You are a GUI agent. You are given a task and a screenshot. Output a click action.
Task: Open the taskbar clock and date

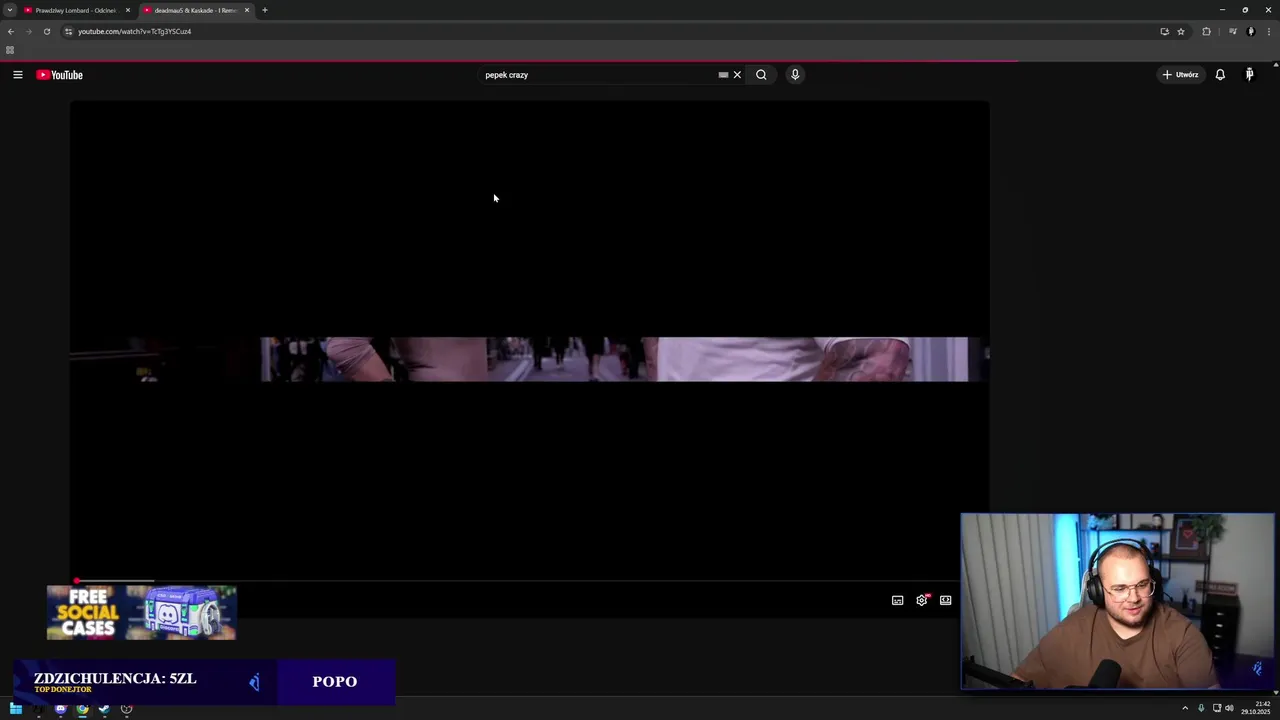click(x=1255, y=708)
